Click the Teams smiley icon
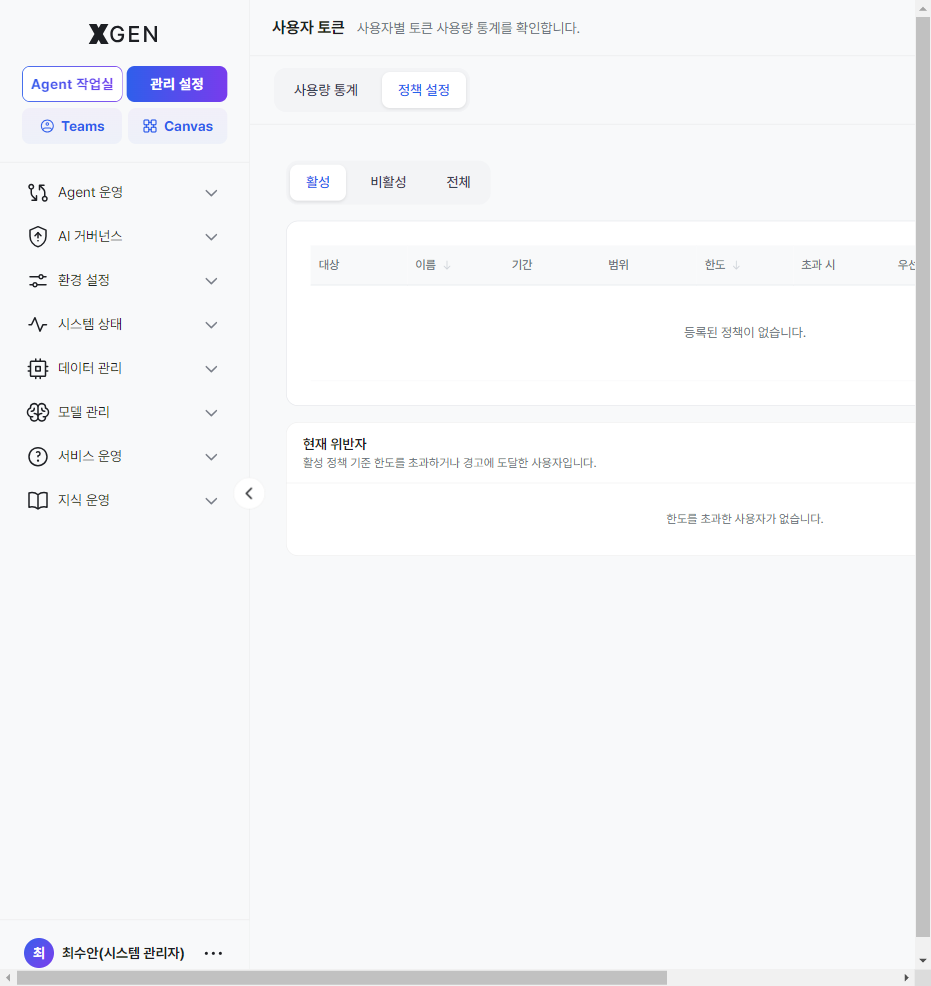931x986 pixels. click(47, 126)
